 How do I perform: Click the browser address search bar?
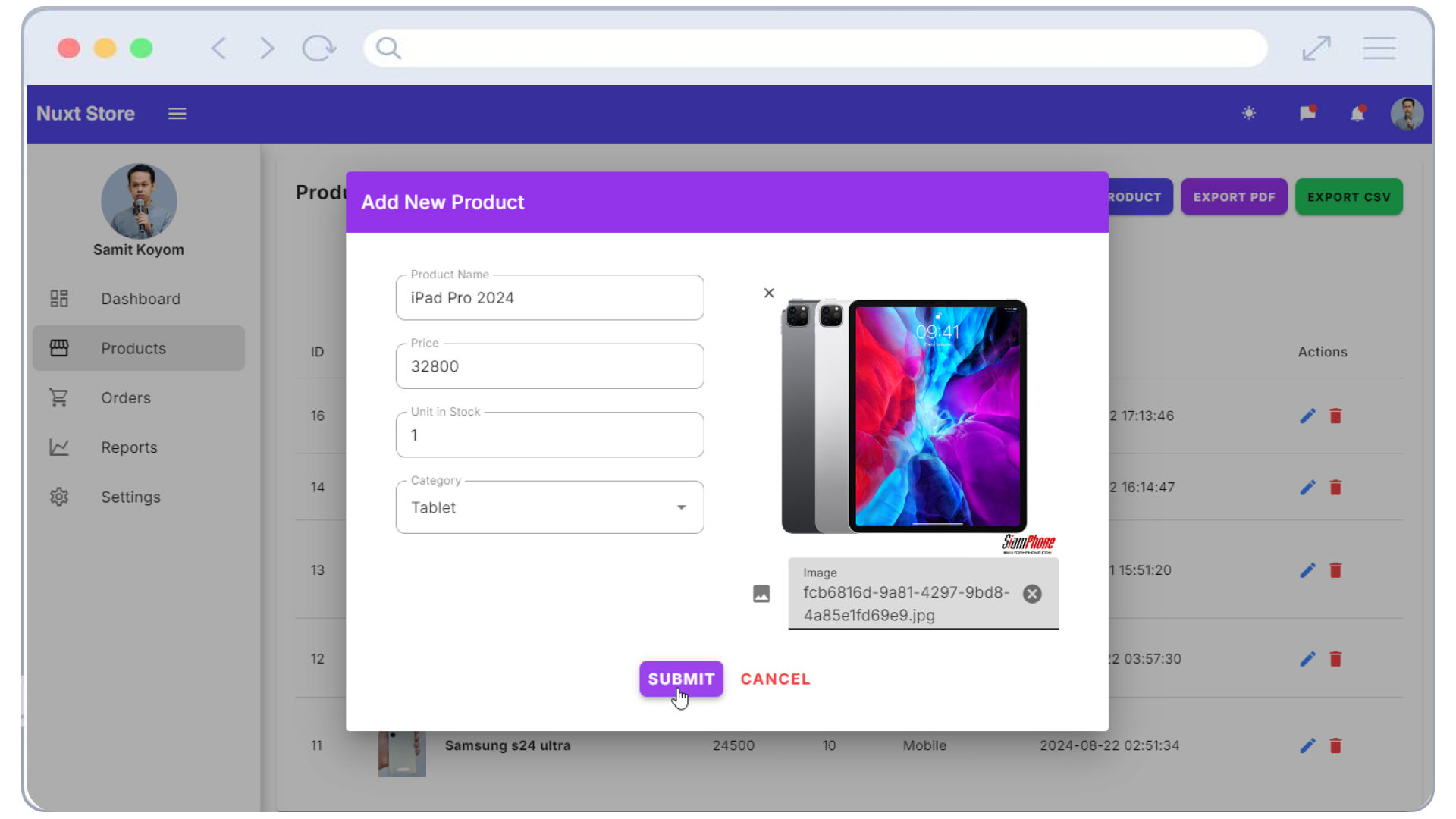tap(815, 49)
